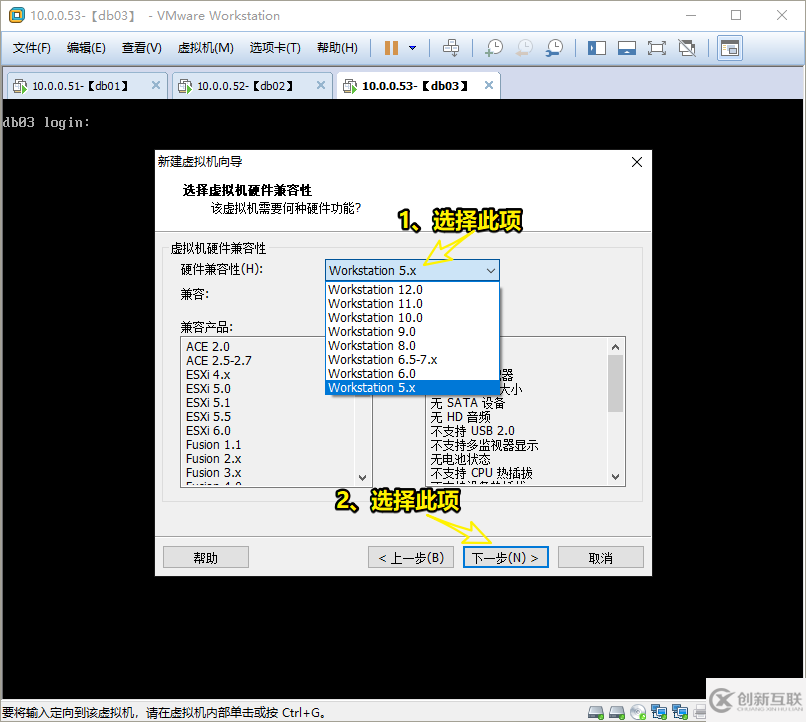Close the db01 tab
This screenshot has height=722, width=806.
click(156, 85)
